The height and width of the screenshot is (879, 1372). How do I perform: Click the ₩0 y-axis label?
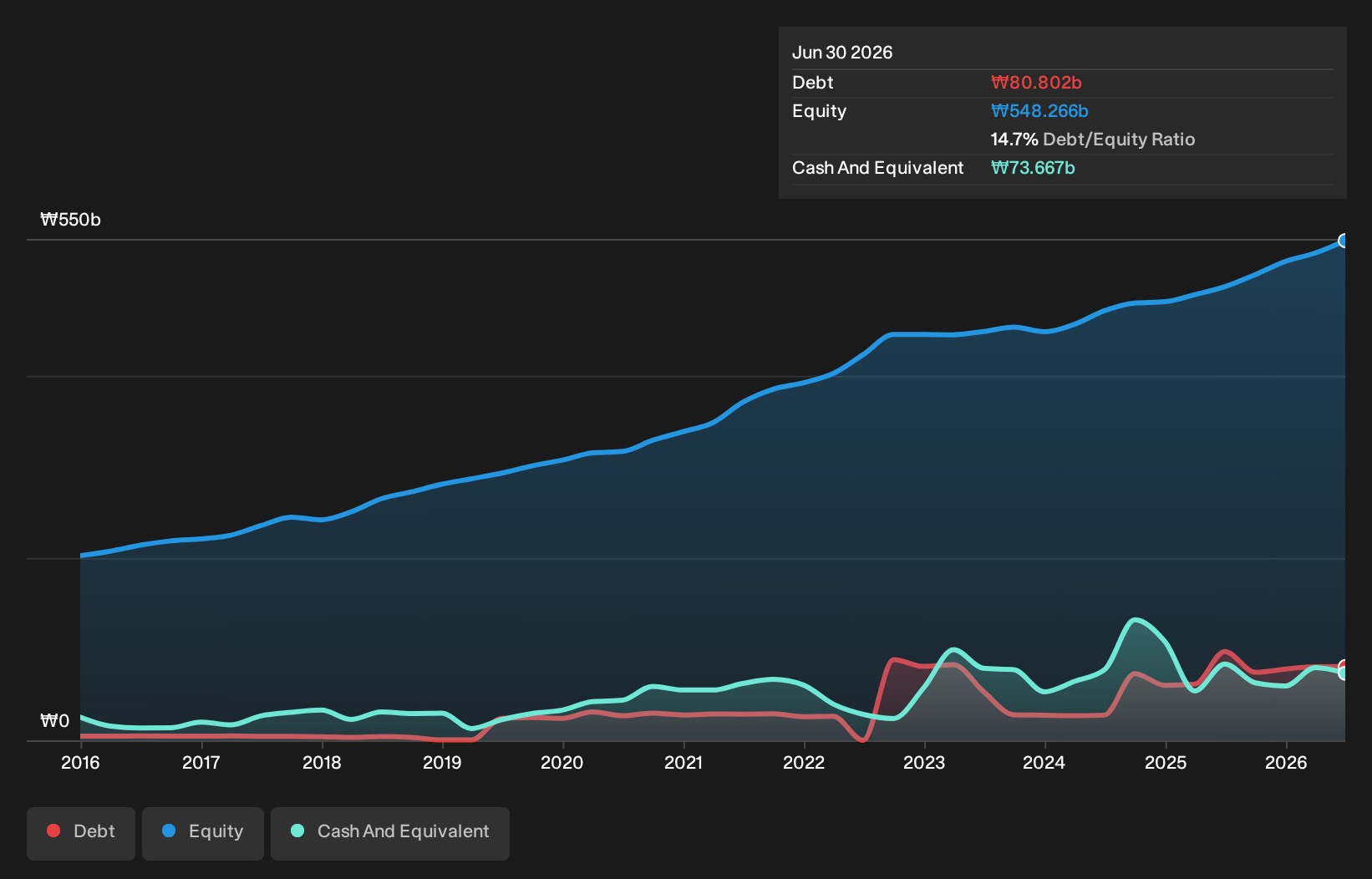[x=55, y=721]
